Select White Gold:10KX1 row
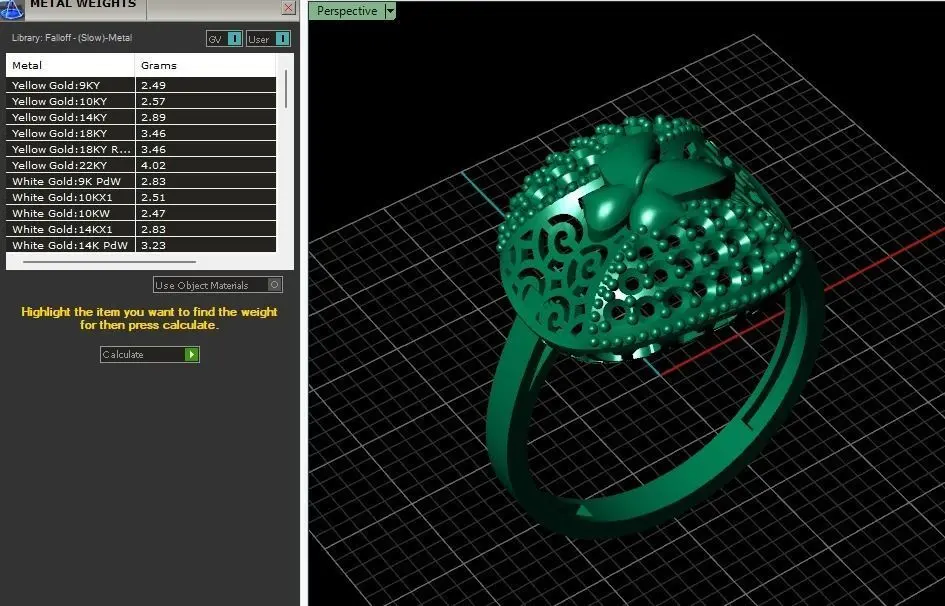The image size is (945, 606). pyautogui.click(x=141, y=197)
